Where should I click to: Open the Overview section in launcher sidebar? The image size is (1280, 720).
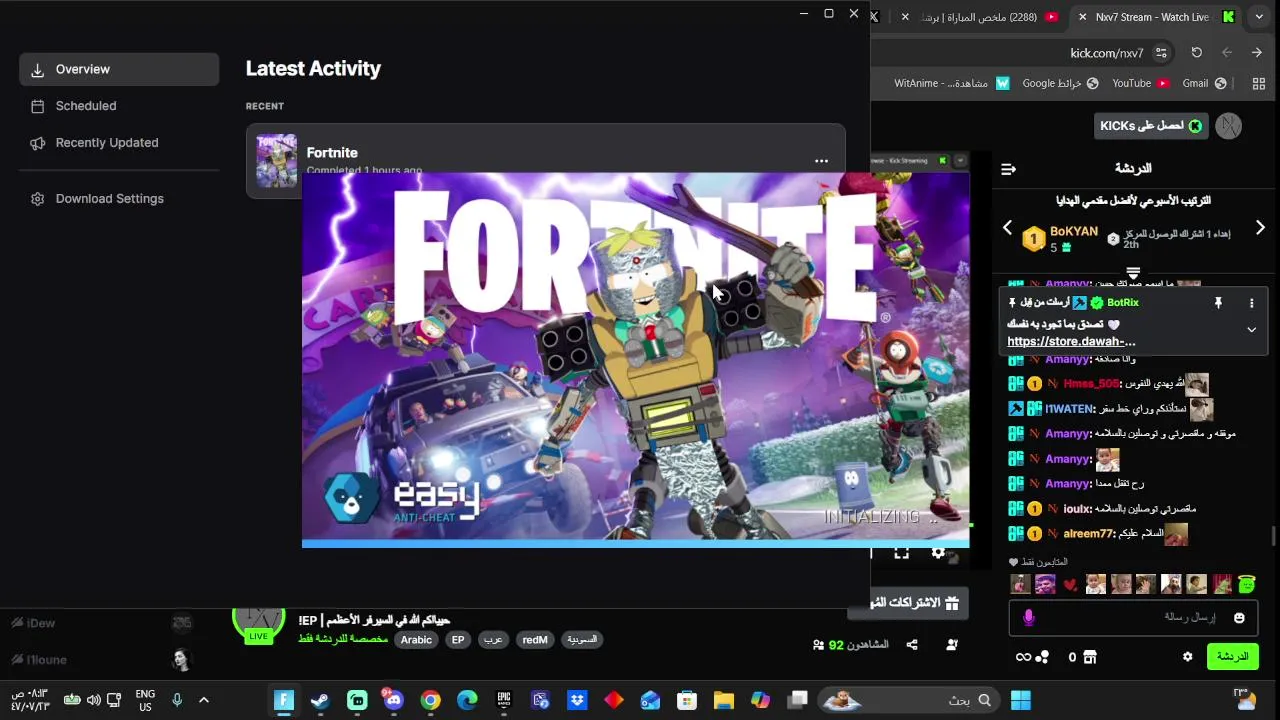tap(119, 69)
